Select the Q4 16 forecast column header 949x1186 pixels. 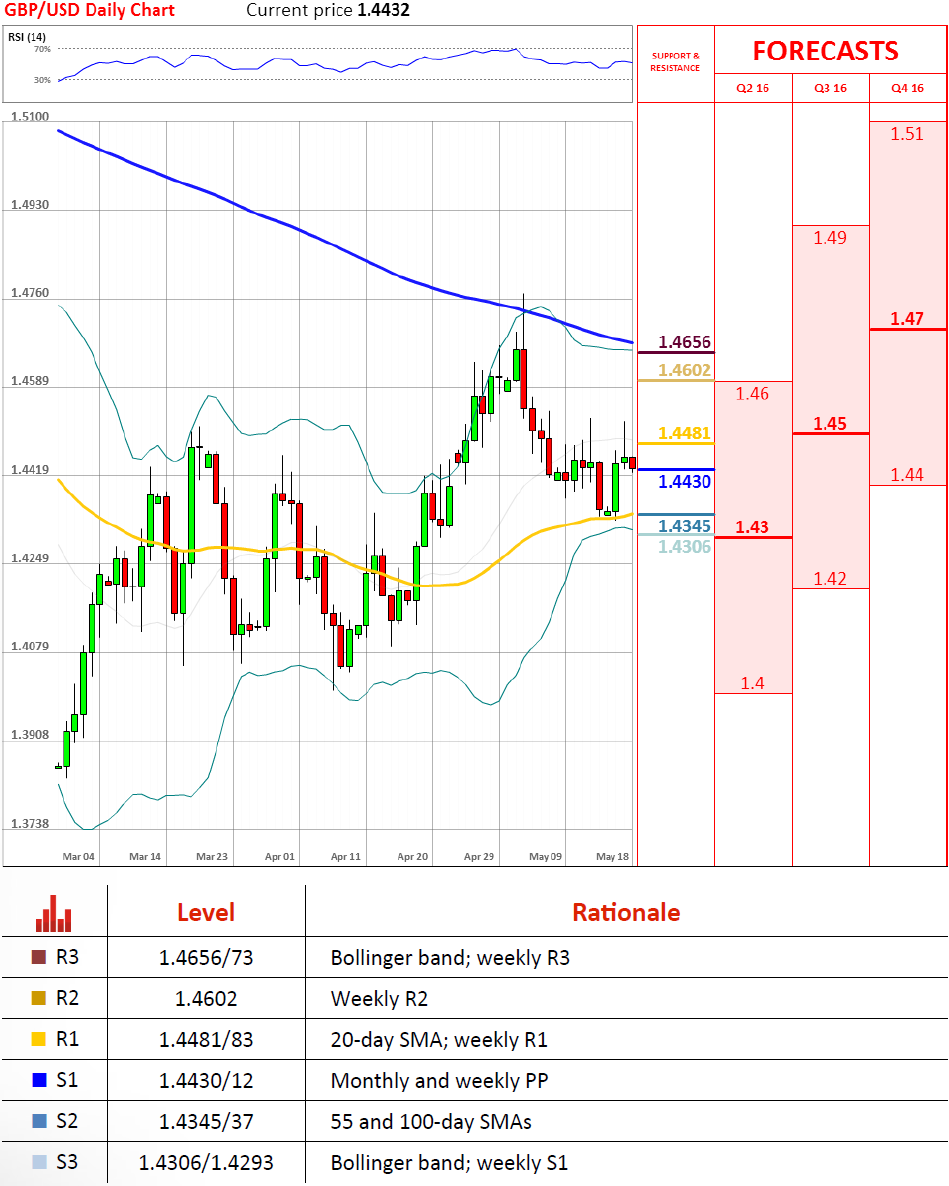tap(907, 88)
